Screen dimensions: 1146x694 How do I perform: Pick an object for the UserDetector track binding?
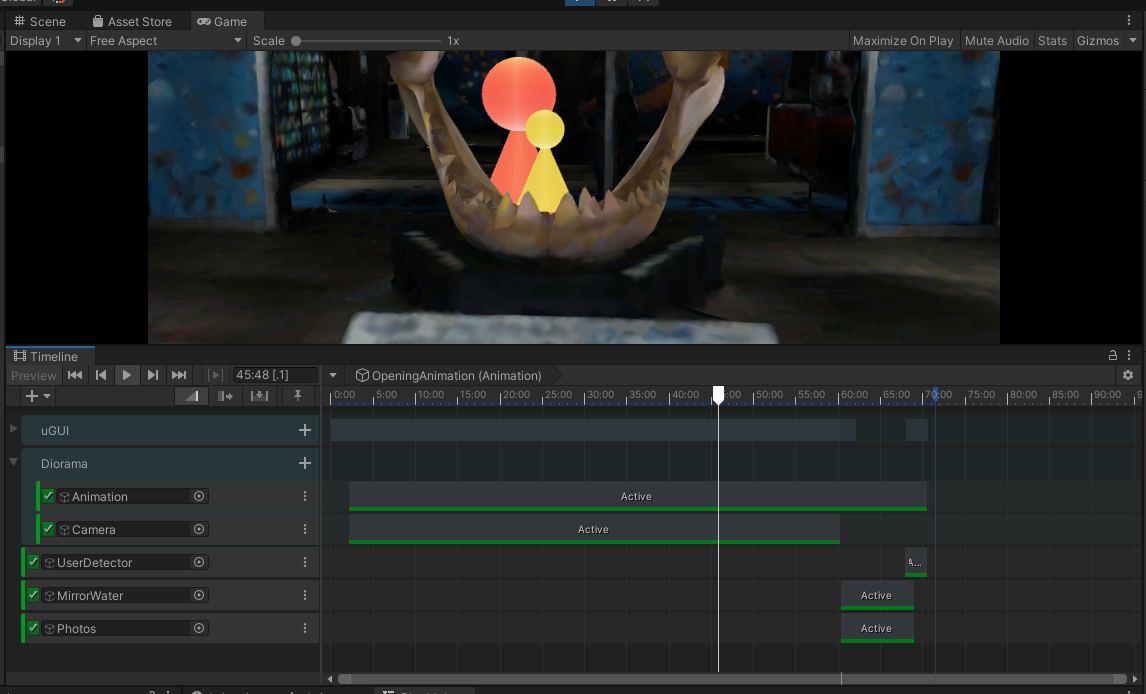pyautogui.click(x=199, y=562)
